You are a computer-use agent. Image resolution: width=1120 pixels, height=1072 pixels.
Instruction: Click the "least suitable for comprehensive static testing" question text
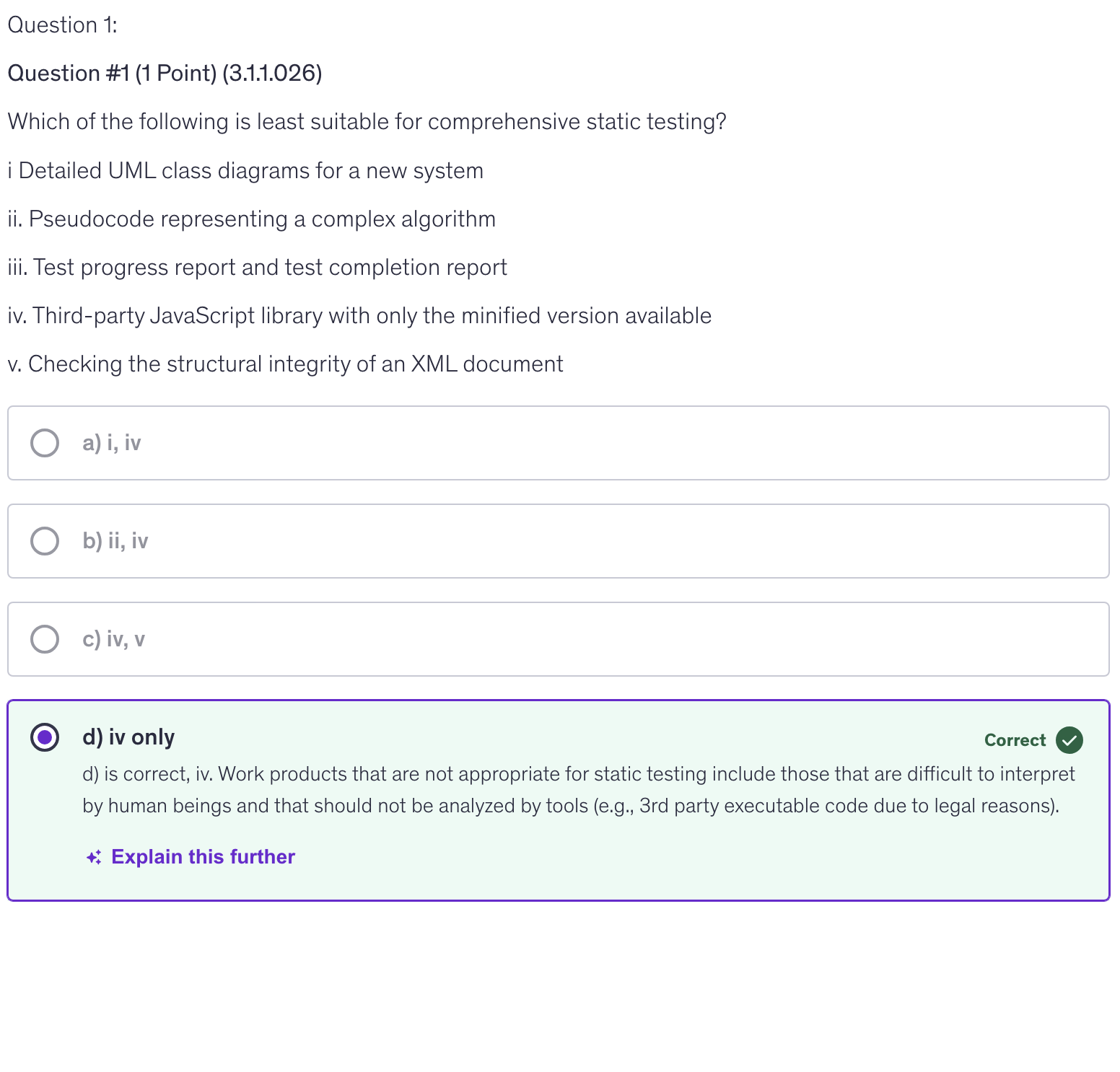click(x=367, y=122)
